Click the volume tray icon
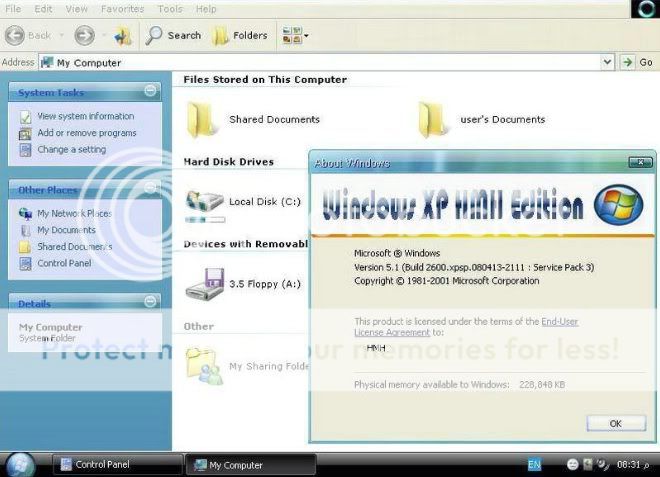Screen dimensions: 660x477 click(603, 464)
